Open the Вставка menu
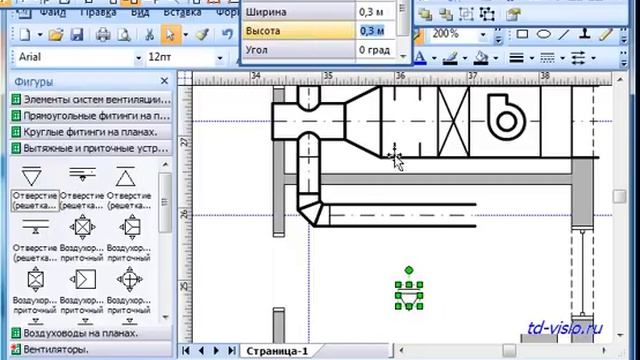 (182, 12)
